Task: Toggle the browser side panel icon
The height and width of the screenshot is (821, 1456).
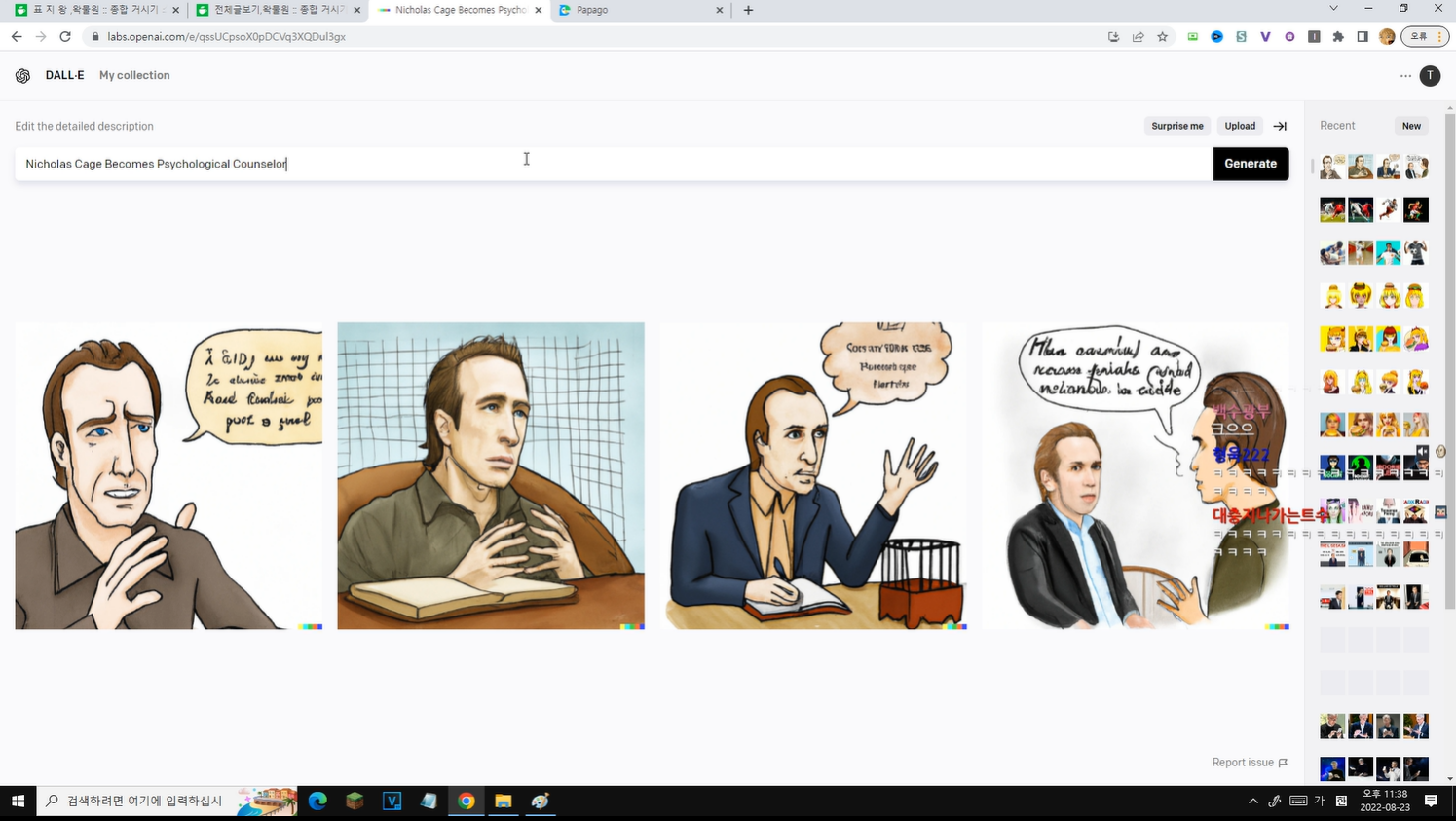Action: (1363, 37)
